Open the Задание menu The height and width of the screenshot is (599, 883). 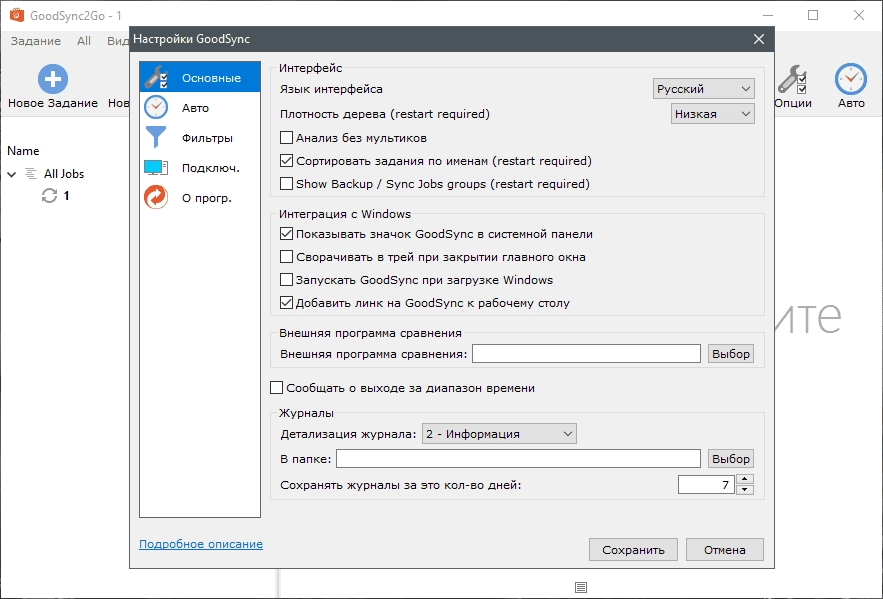click(36, 41)
